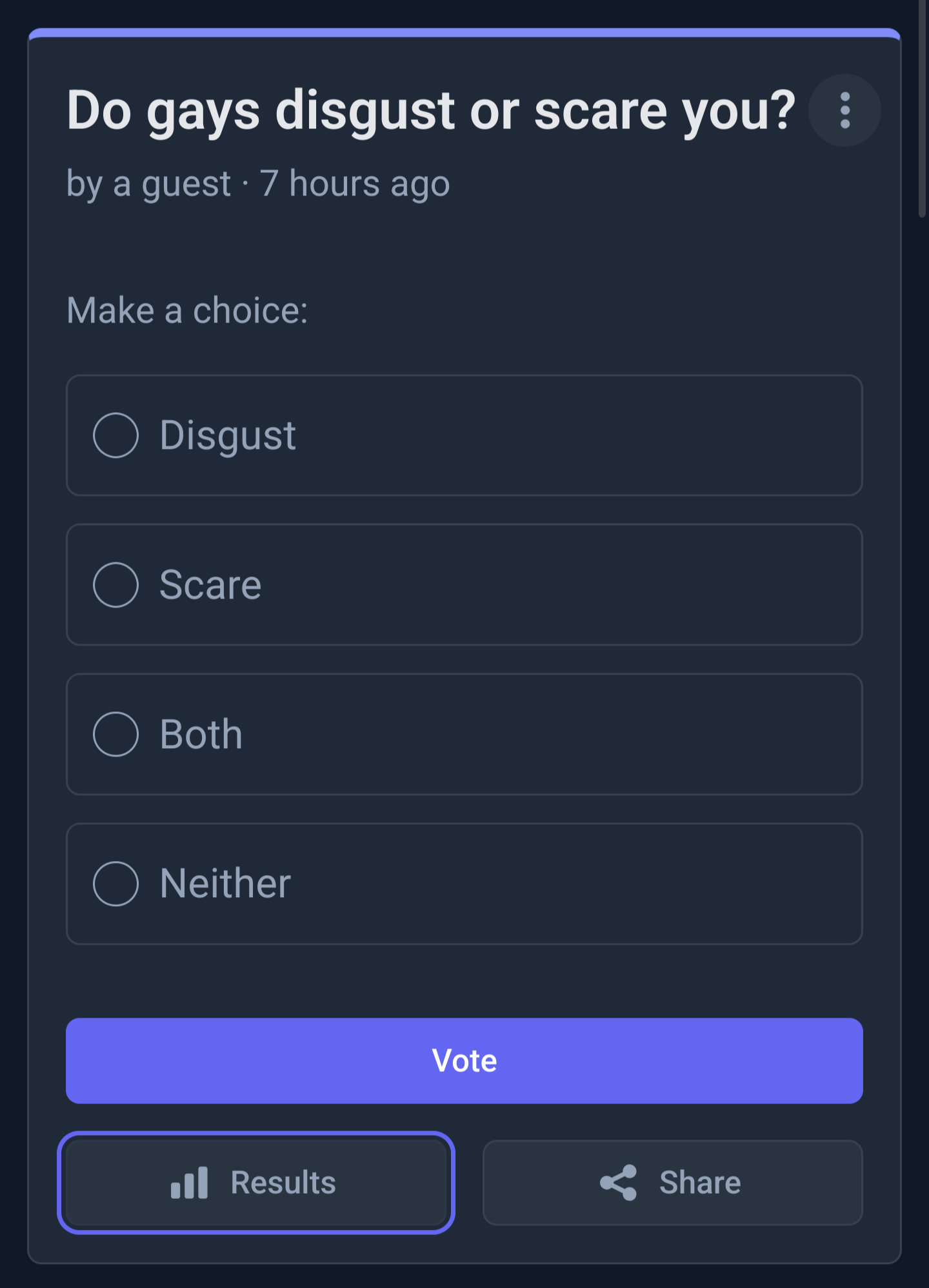Click the Neither option label text
Screen dimensions: 929x1288
225,884
